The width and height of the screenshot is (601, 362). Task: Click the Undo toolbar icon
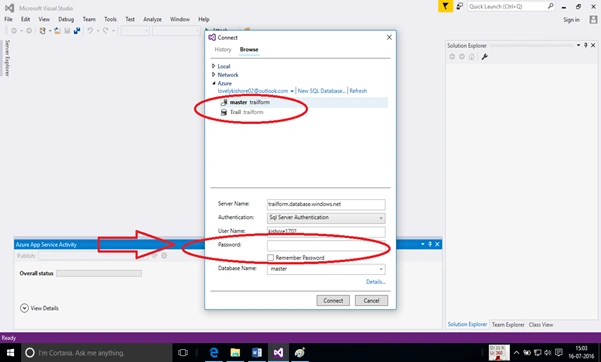[x=90, y=31]
